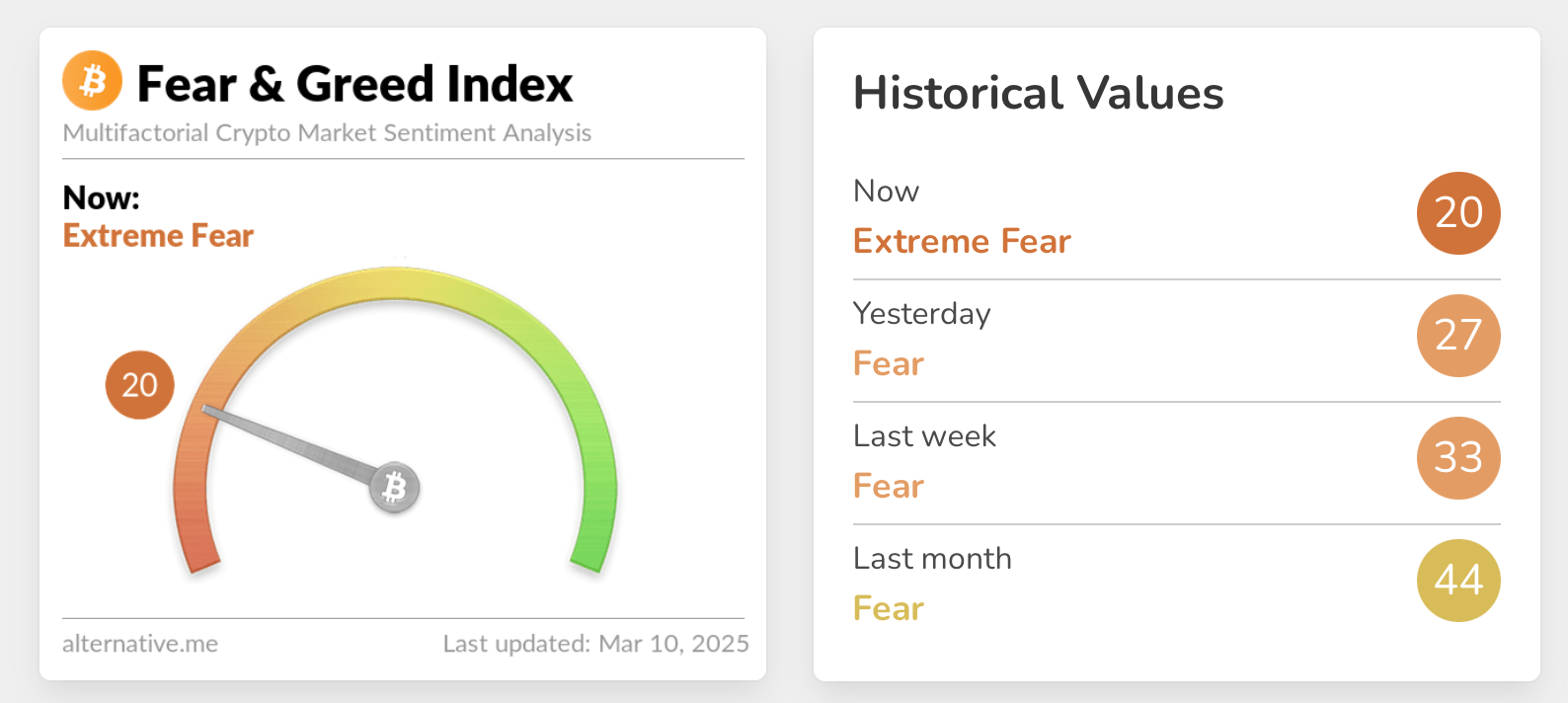
Task: Click the Yesterday value 27 circle badge
Action: click(x=1458, y=336)
